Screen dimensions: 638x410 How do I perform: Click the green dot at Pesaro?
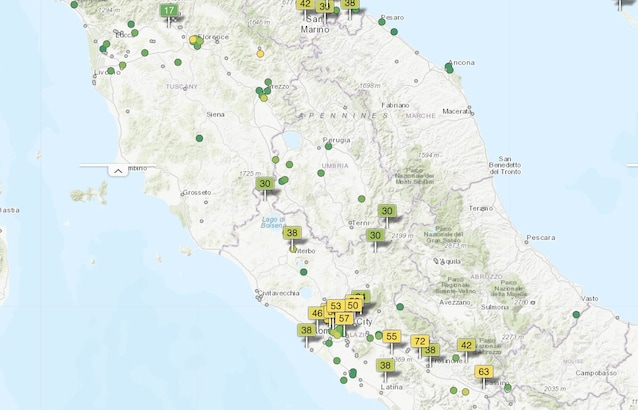point(382,22)
